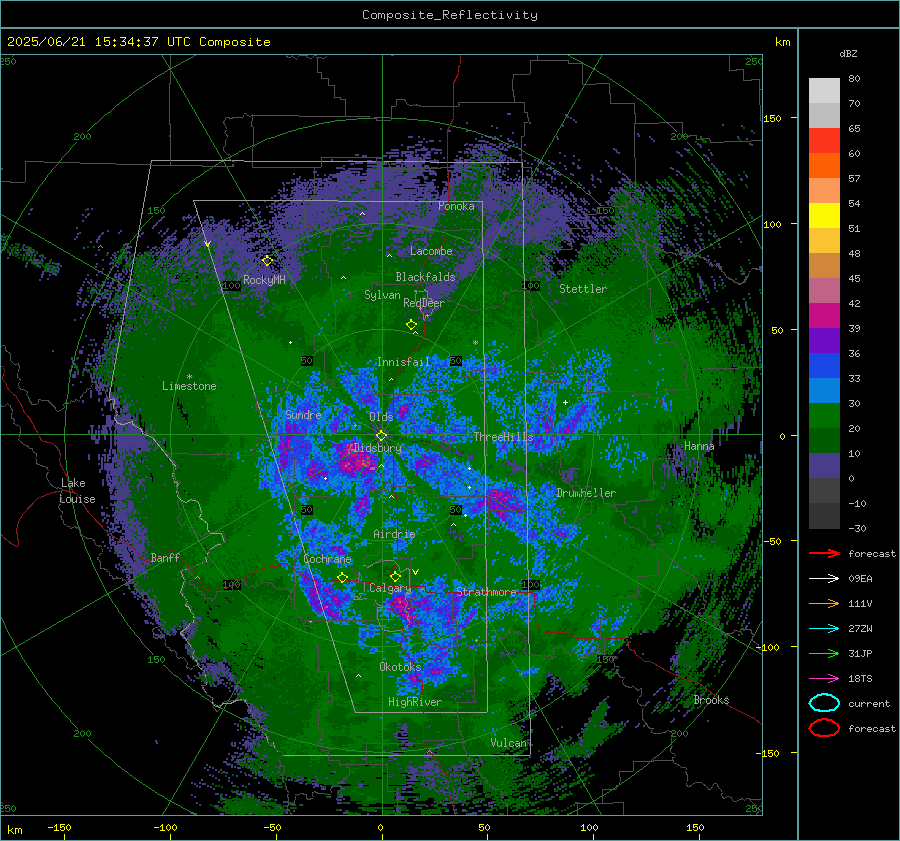
Task: Click the yellow diamond marker above Calgary
Action: click(x=395, y=576)
